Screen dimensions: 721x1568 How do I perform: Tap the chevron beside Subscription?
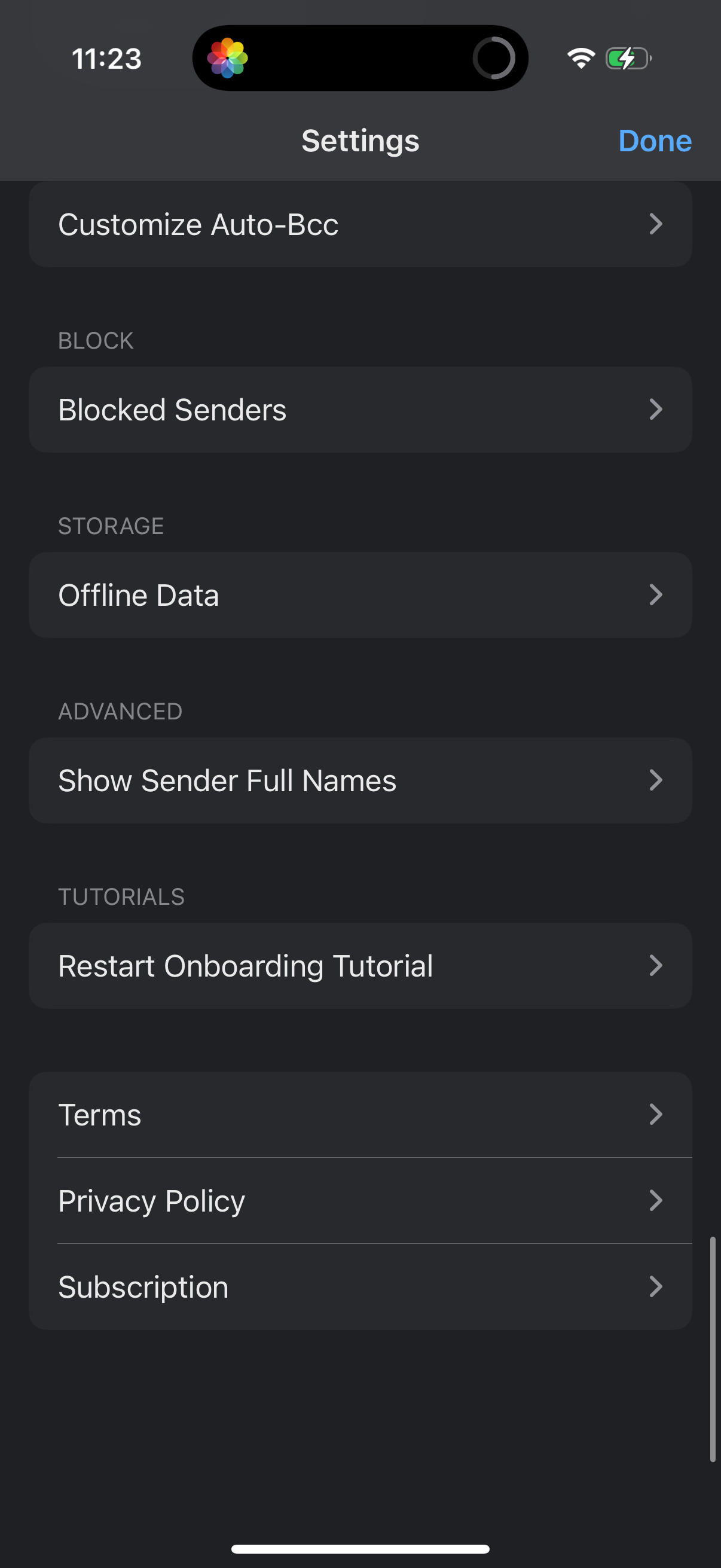[x=655, y=1287]
